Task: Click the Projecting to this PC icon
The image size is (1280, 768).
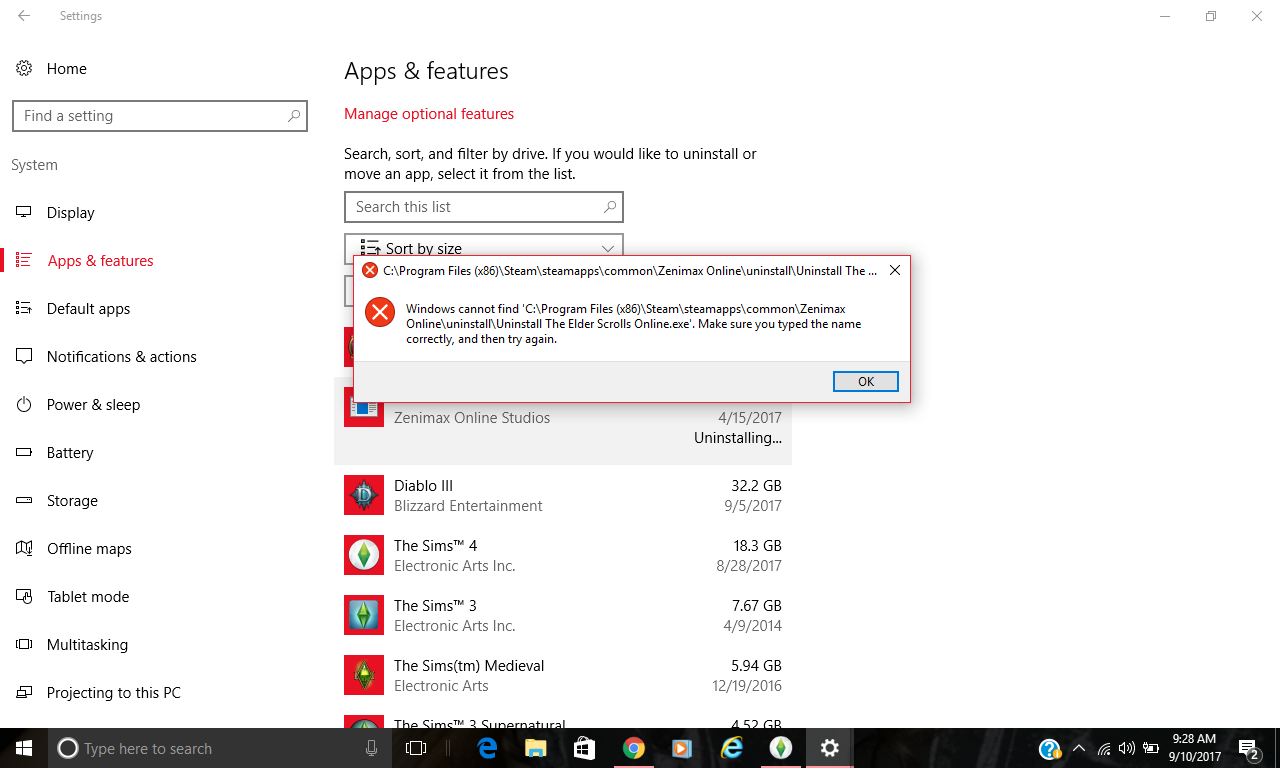Action: point(25,693)
